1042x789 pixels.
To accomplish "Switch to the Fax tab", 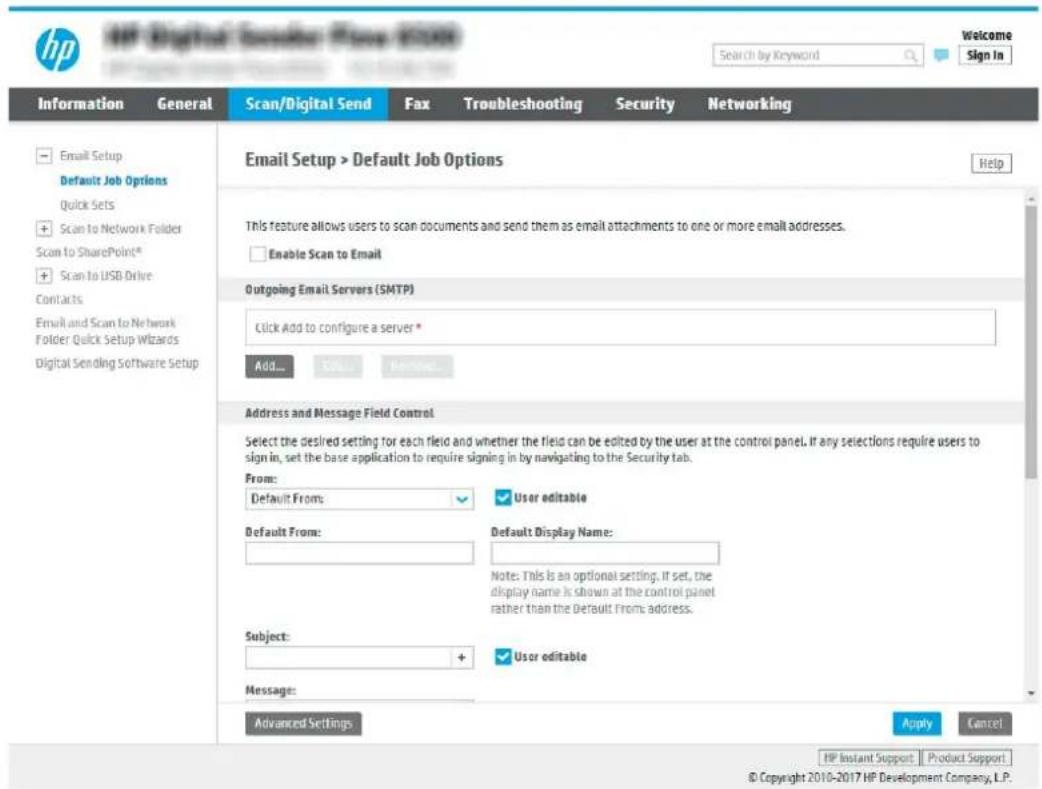I will [417, 104].
